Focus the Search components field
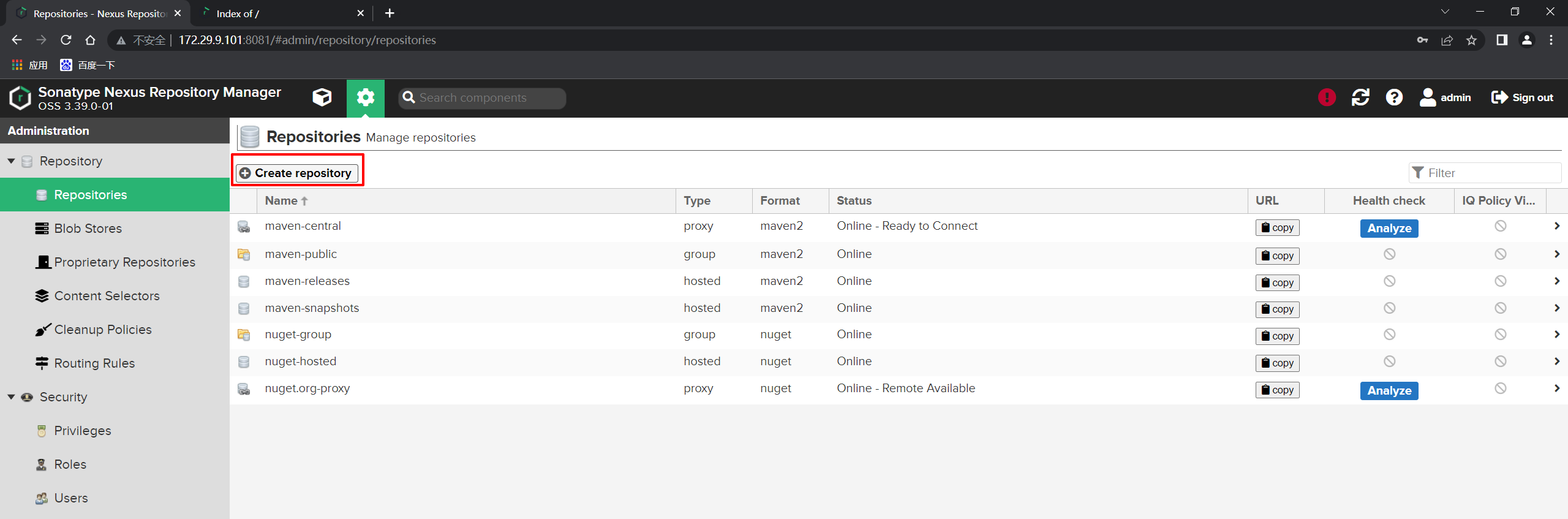The height and width of the screenshot is (519, 1568). coord(482,98)
